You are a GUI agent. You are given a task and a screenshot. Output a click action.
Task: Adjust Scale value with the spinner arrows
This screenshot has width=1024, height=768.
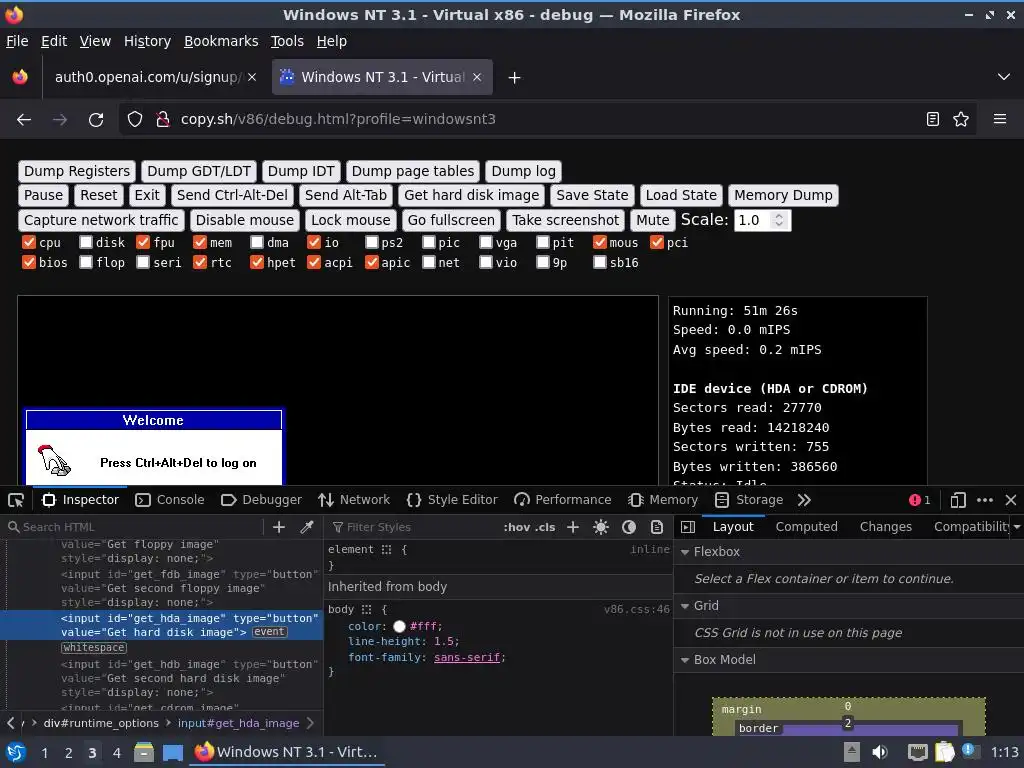click(778, 220)
